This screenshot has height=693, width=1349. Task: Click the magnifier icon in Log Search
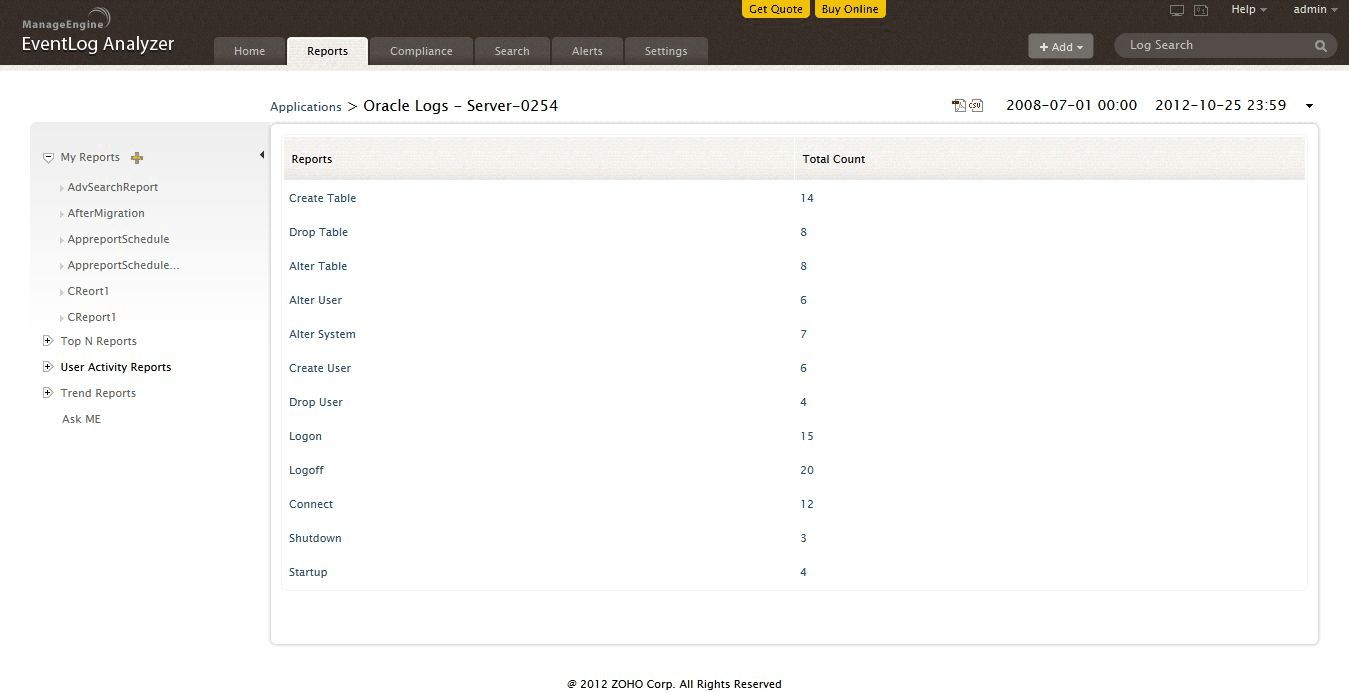(1321, 46)
